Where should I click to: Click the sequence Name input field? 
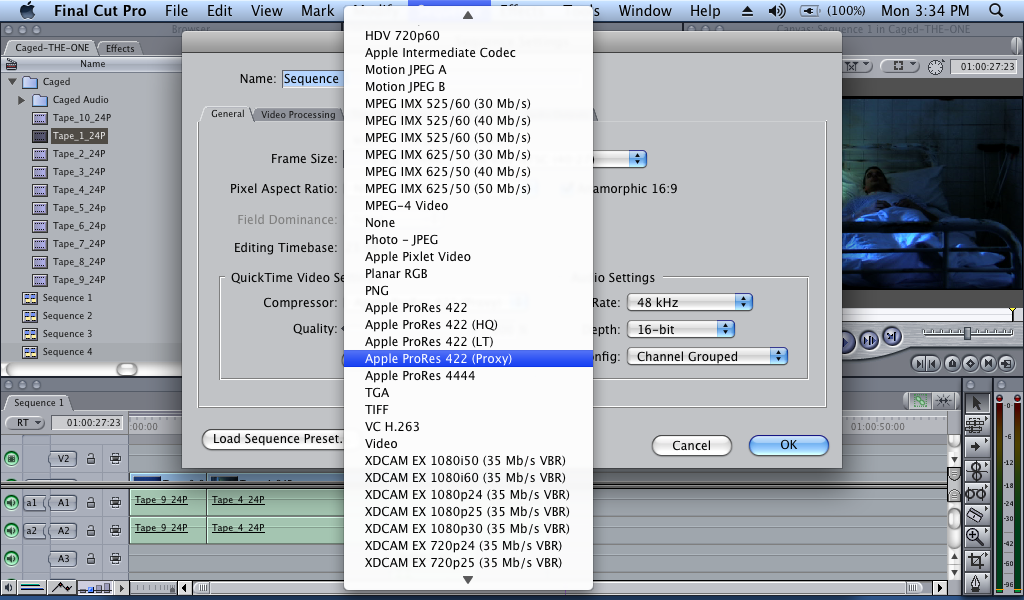click(313, 79)
